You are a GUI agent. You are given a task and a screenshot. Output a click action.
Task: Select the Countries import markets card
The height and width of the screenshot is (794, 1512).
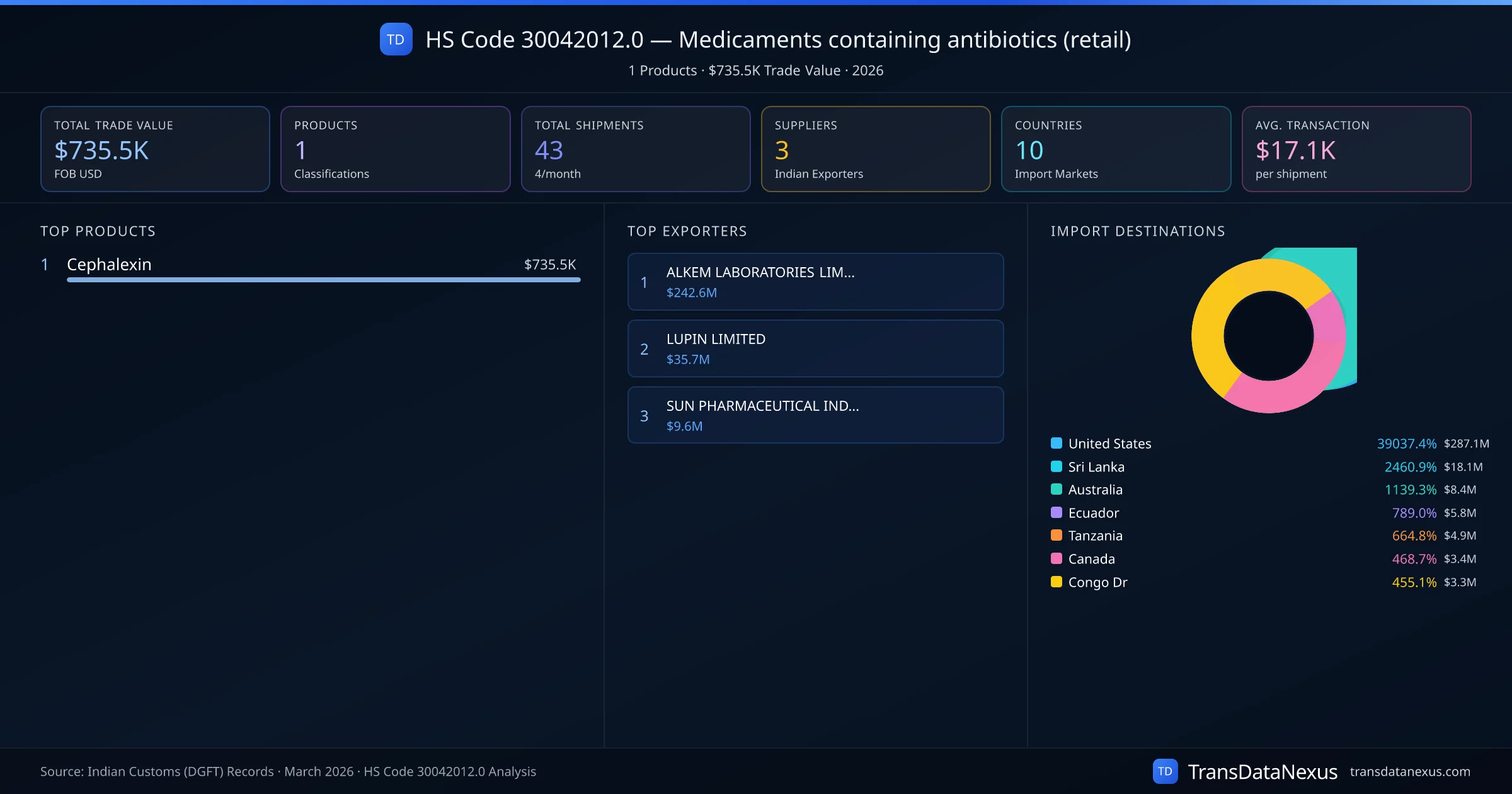(x=1115, y=149)
